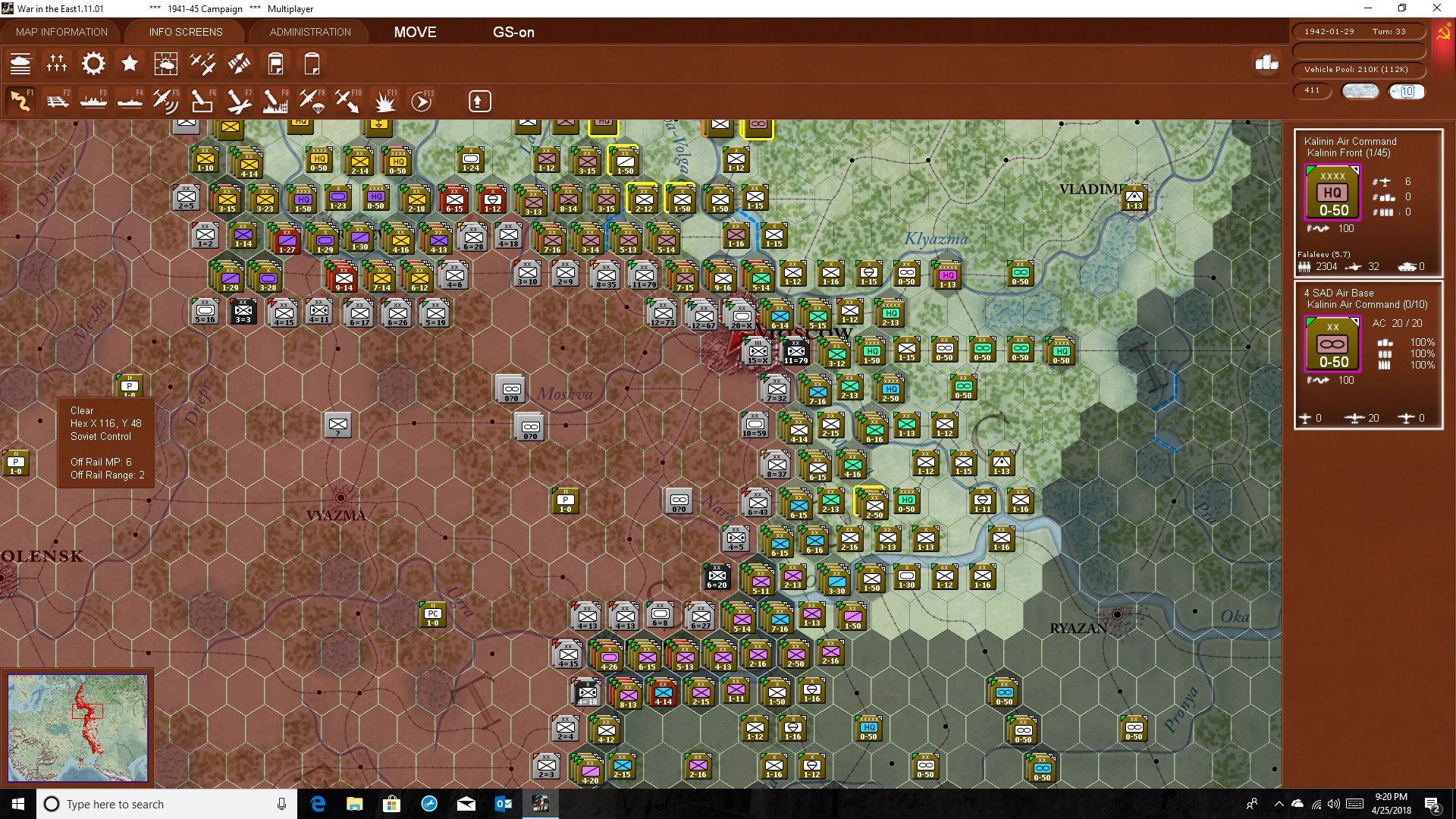Click the 411 admin points display
Screen dimensions: 1456x819
(1313, 90)
